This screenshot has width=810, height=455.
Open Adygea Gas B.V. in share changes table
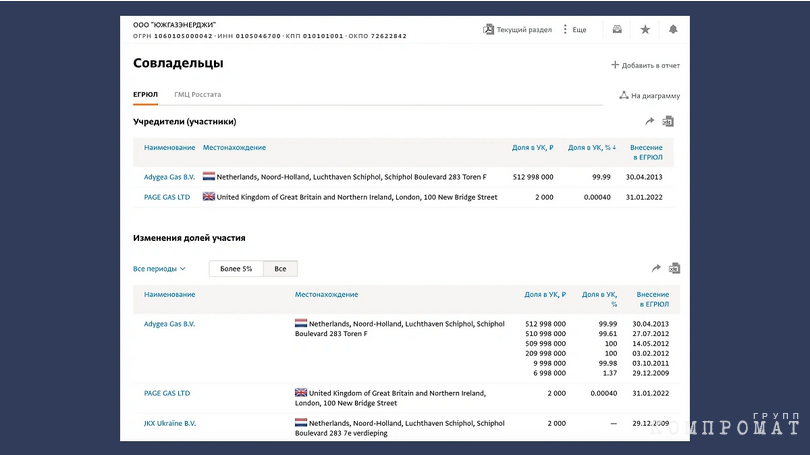[169, 324]
